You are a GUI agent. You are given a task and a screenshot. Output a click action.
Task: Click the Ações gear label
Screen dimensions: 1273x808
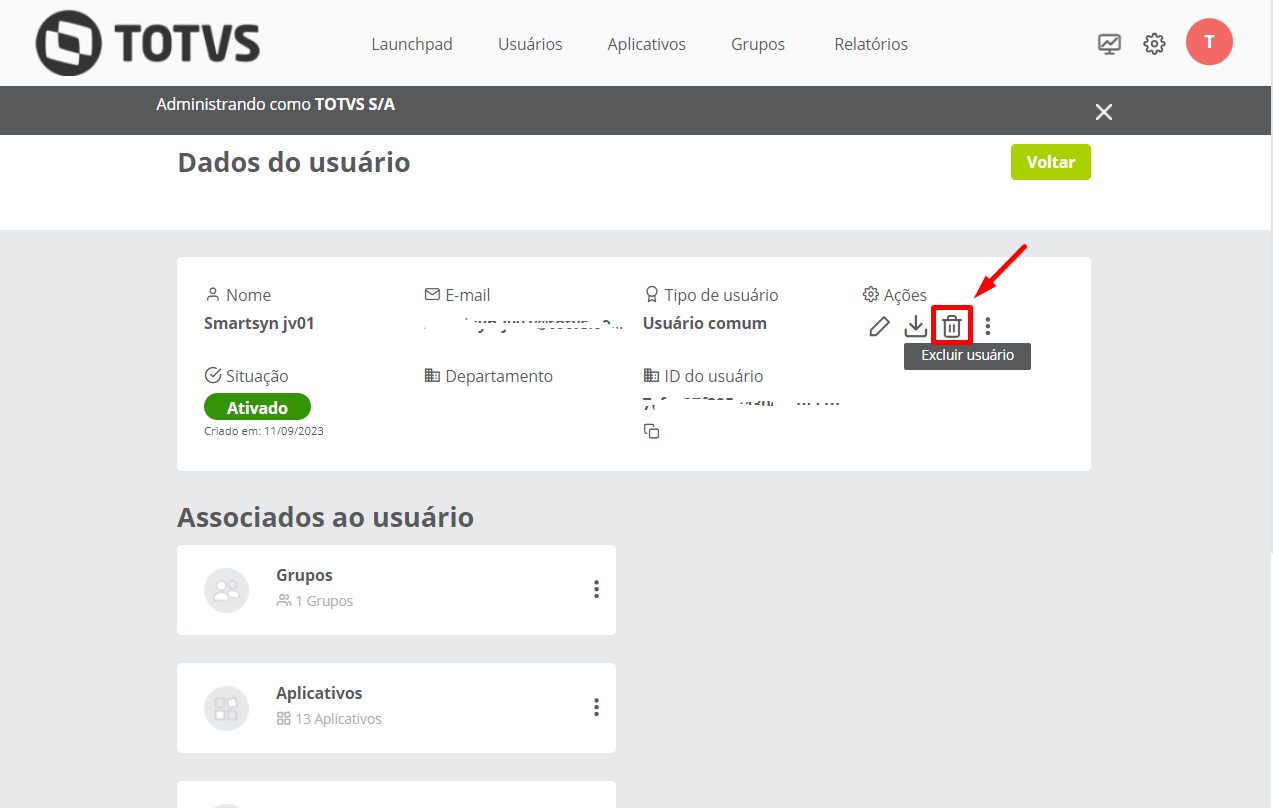tap(895, 295)
